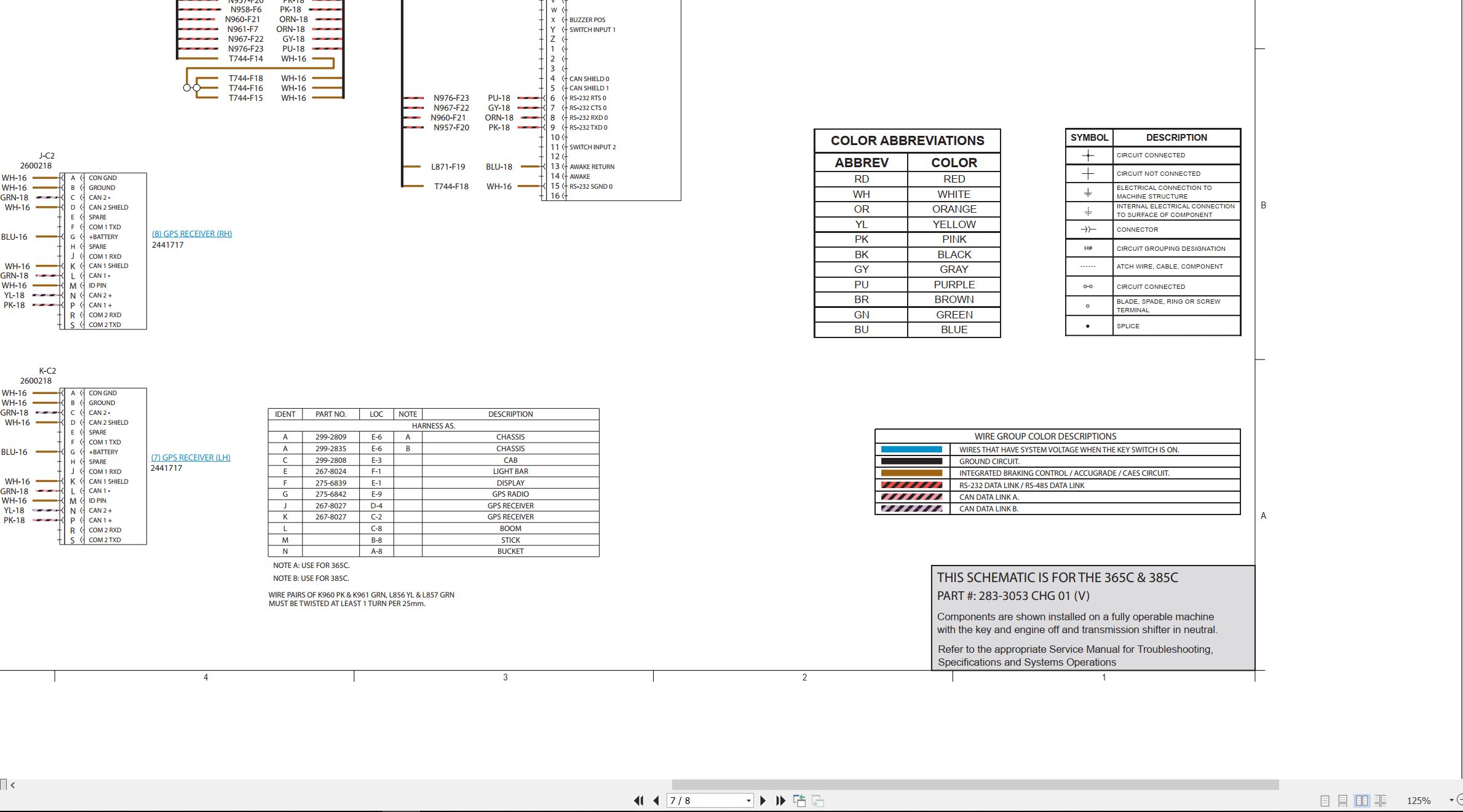Click the HARNESS AS. table subtitle
Viewport: 1463px width, 812px height.
pyautogui.click(x=434, y=426)
